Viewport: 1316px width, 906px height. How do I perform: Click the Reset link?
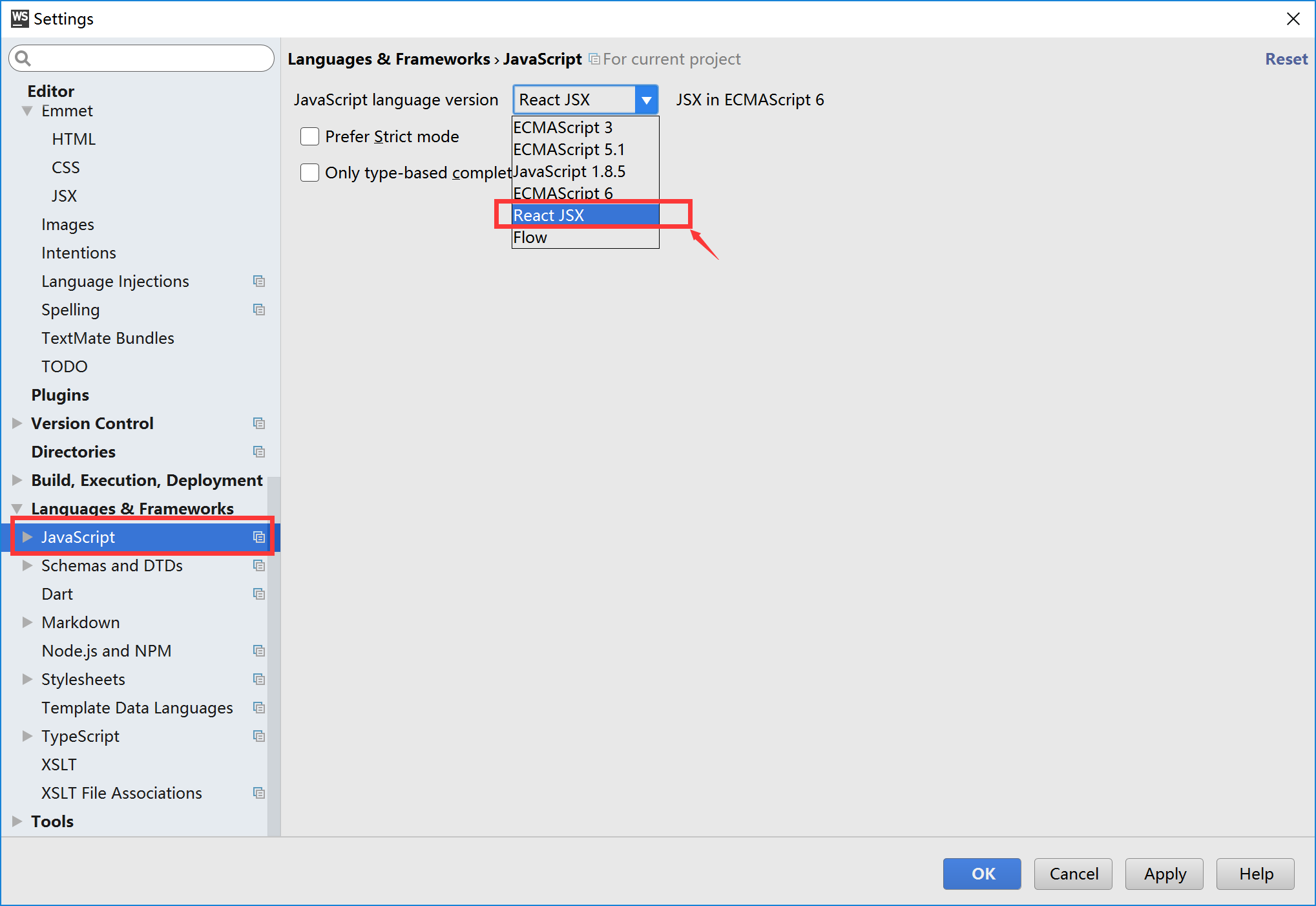[x=1286, y=59]
